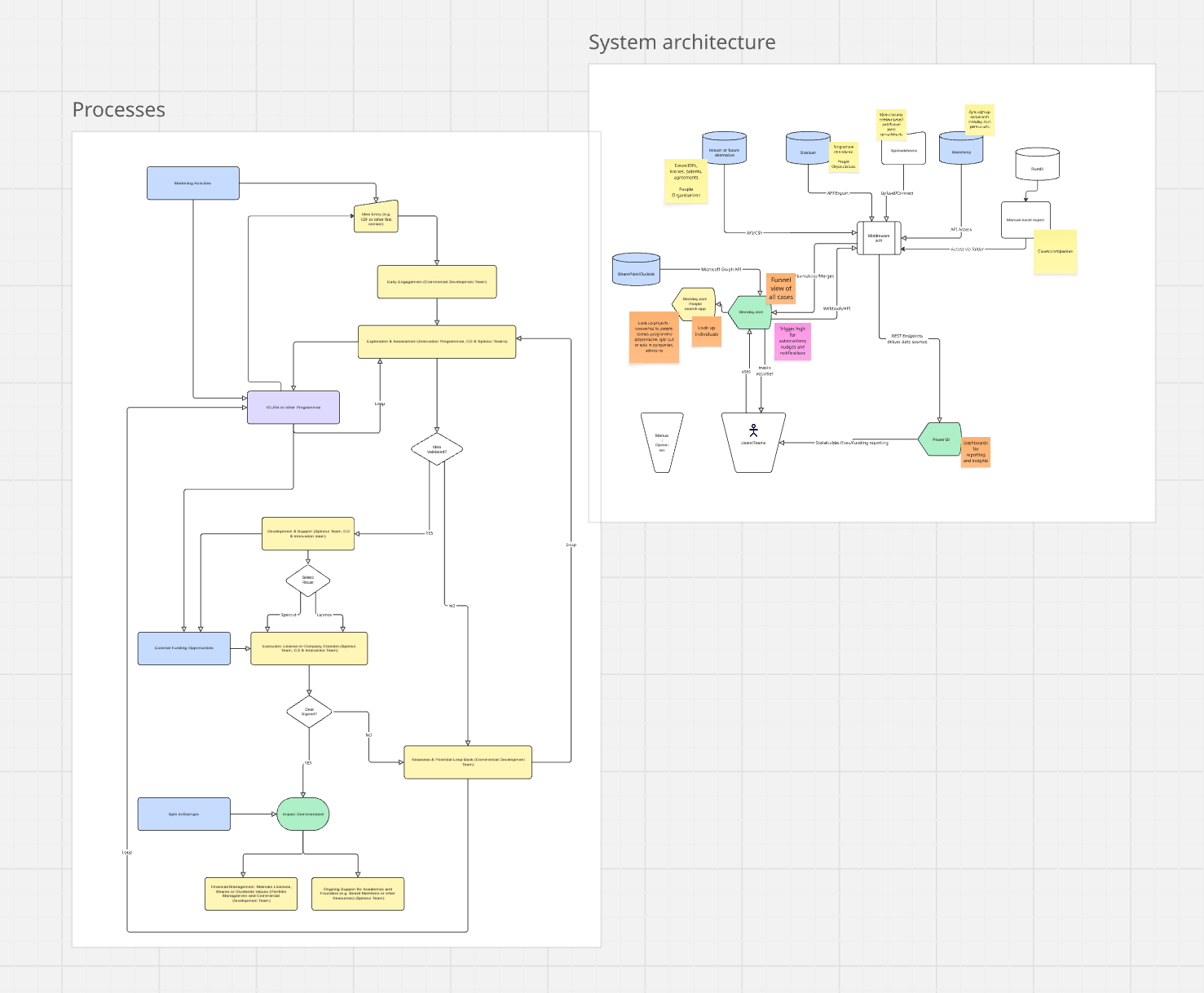Click the Select Route diamond
This screenshot has height=993, width=1204.
click(x=308, y=581)
